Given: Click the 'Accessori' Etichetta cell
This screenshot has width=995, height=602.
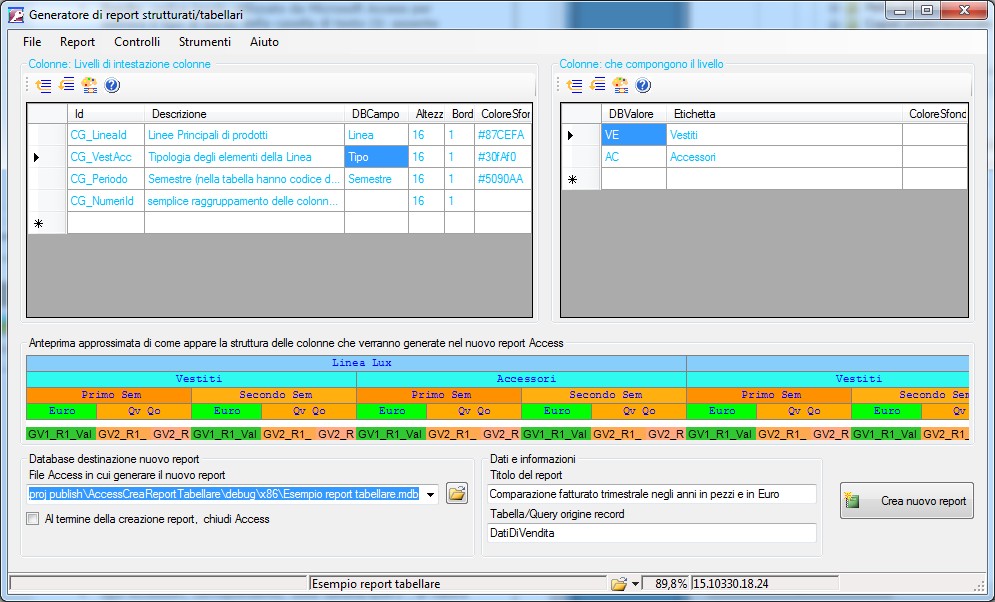Looking at the screenshot, I should (x=784, y=157).
